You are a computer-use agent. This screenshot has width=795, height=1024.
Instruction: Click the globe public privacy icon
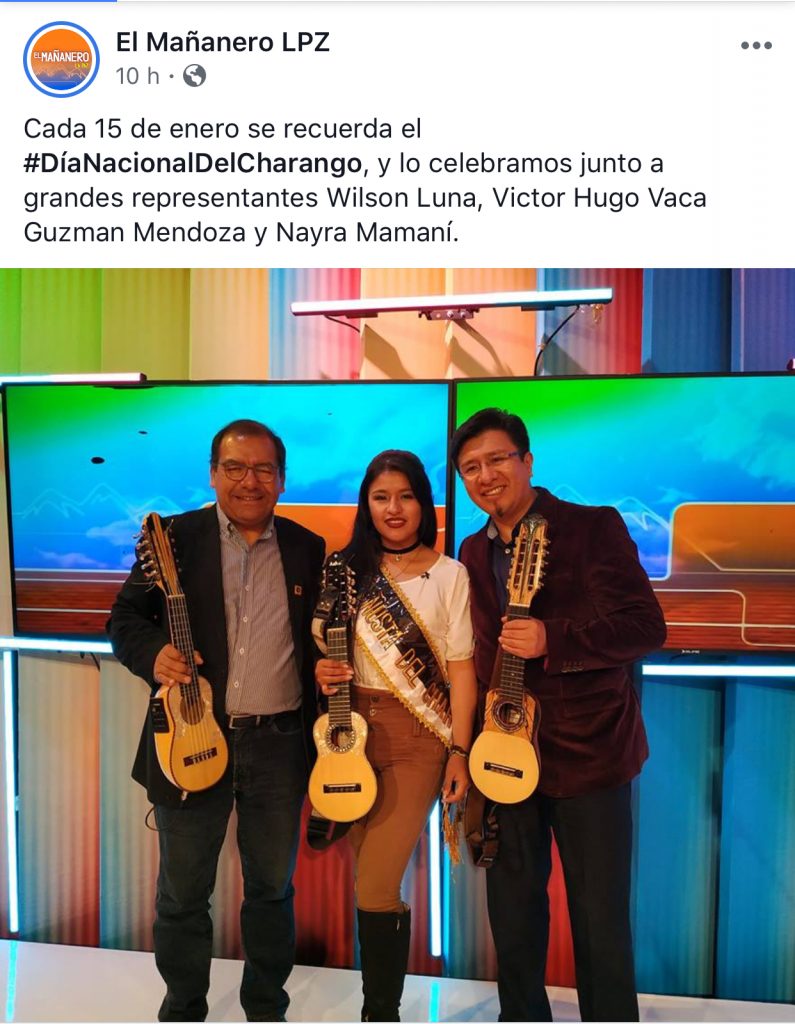[194, 76]
